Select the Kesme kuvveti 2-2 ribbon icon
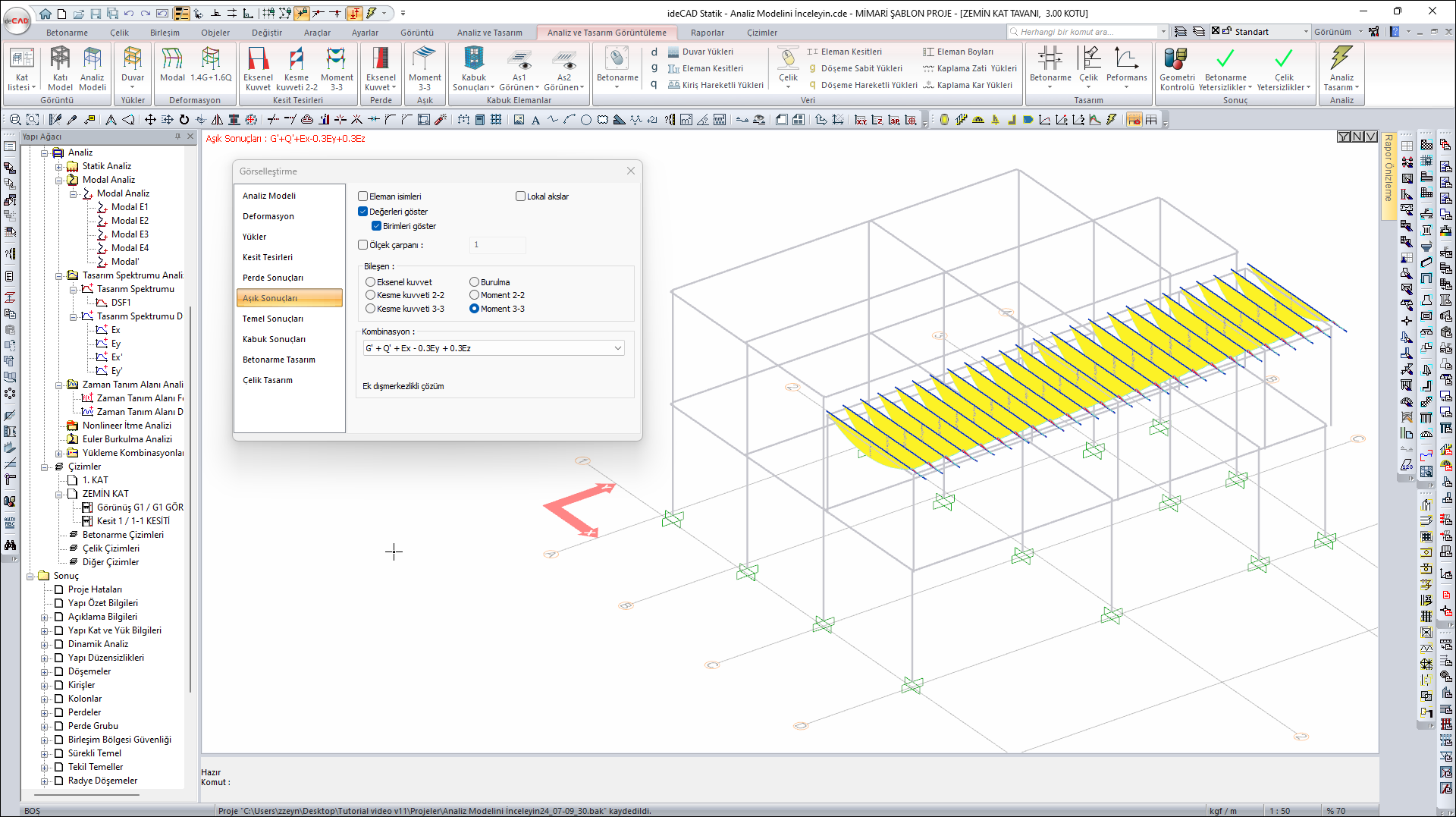Image resolution: width=1456 pixels, height=817 pixels. [296, 67]
